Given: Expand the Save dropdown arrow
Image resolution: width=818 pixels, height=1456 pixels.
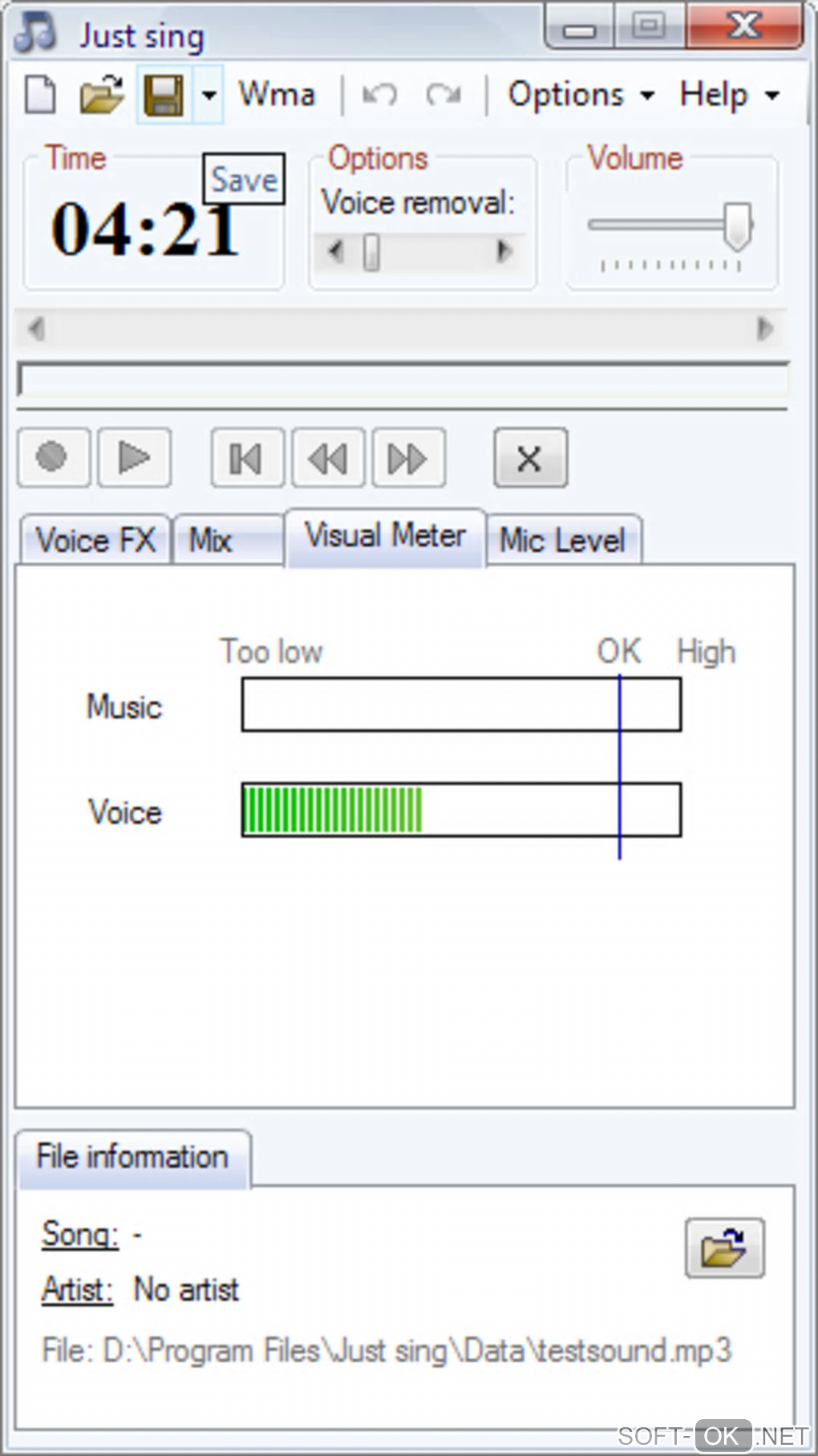Looking at the screenshot, I should coord(209,95).
